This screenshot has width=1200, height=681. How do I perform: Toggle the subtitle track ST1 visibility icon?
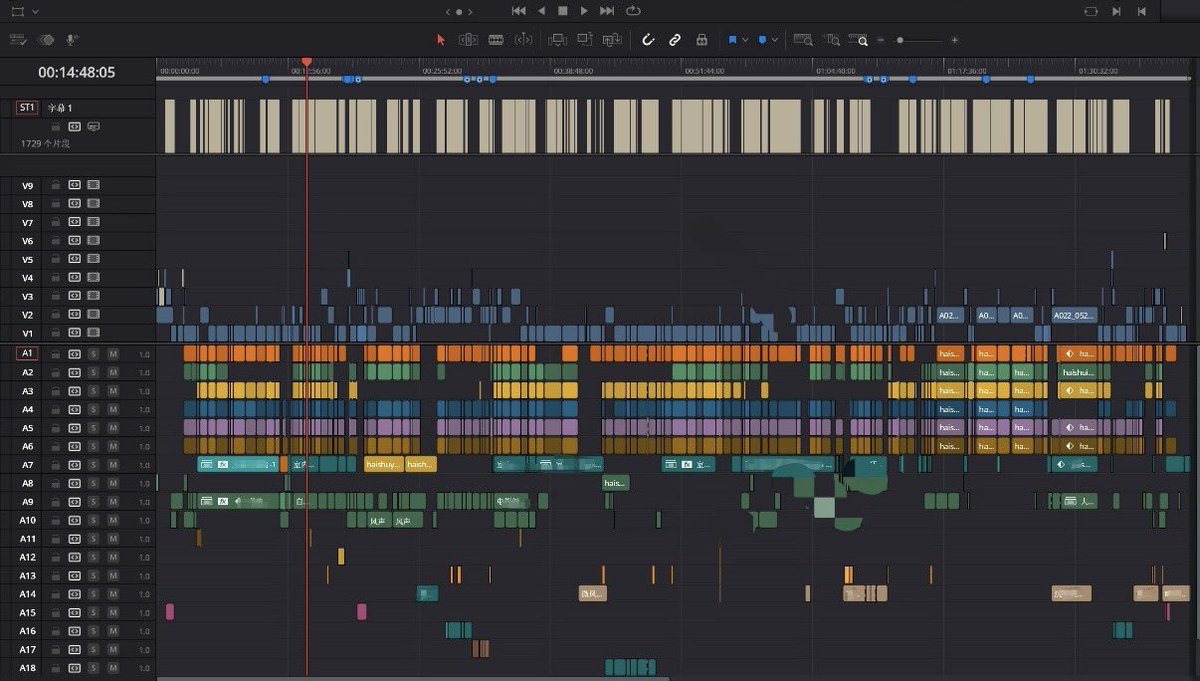coord(94,126)
